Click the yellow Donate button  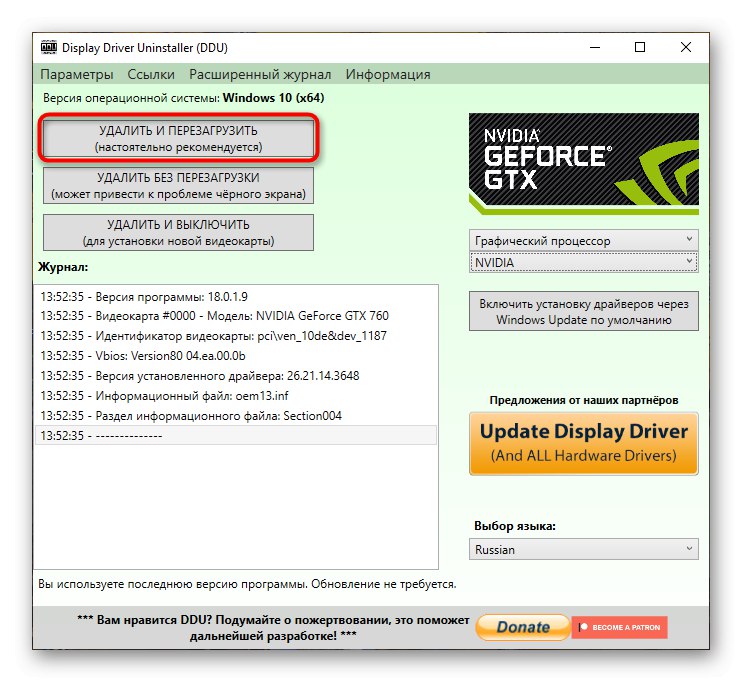tap(522, 627)
